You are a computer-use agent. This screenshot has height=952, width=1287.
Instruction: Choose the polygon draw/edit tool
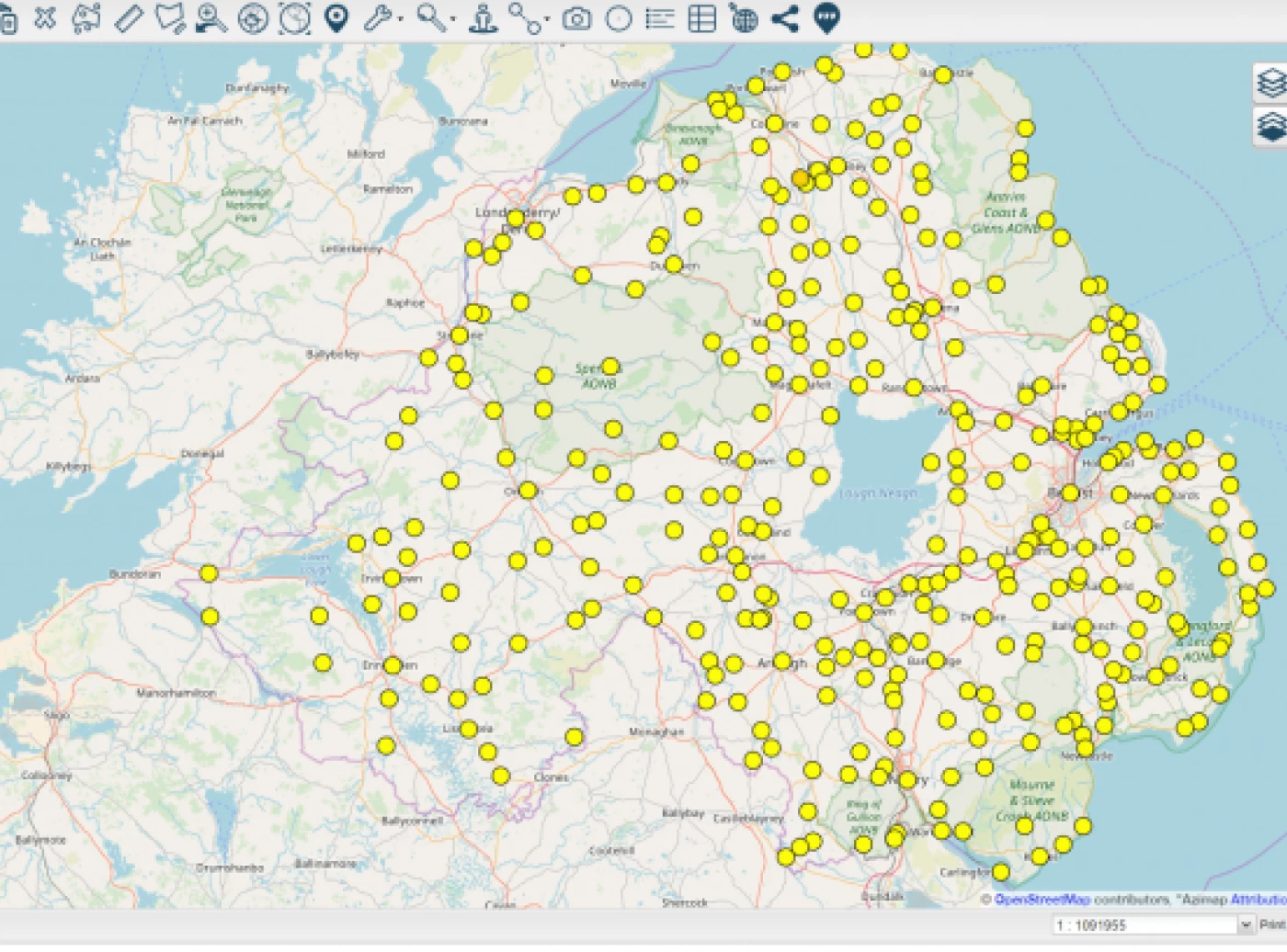pyautogui.click(x=170, y=17)
